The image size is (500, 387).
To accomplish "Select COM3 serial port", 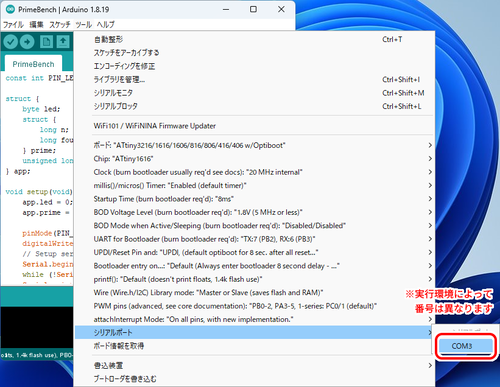I will (466, 346).
